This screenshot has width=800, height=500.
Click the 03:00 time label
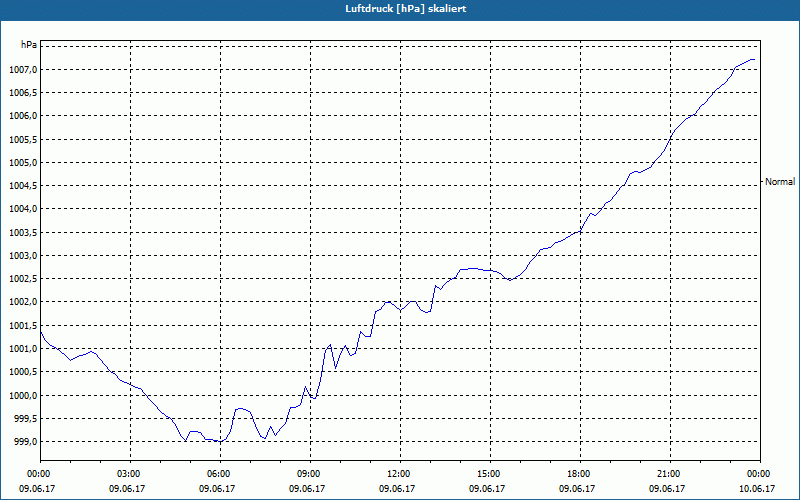[131, 474]
